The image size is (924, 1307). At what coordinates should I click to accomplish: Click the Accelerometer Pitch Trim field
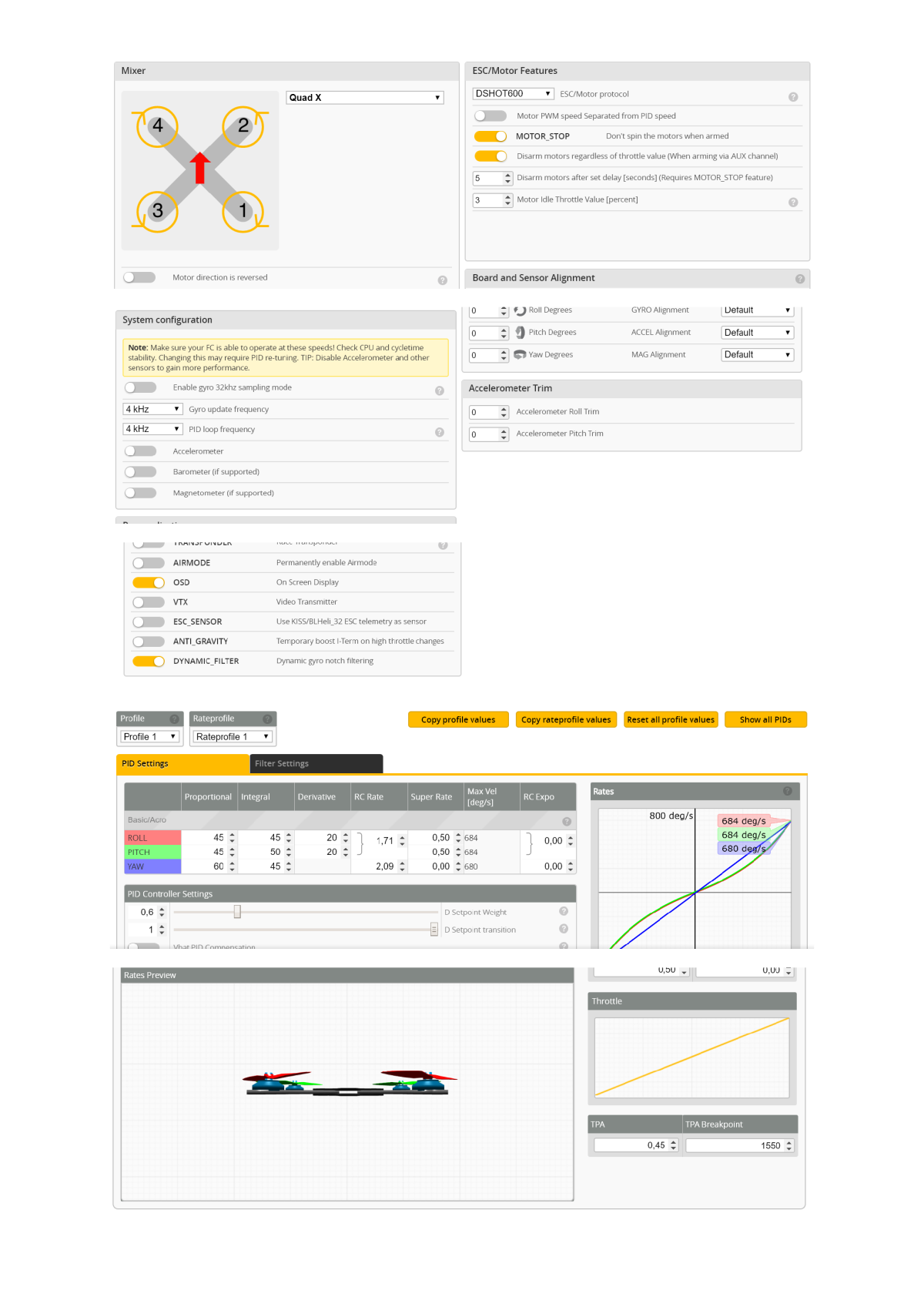[489, 434]
